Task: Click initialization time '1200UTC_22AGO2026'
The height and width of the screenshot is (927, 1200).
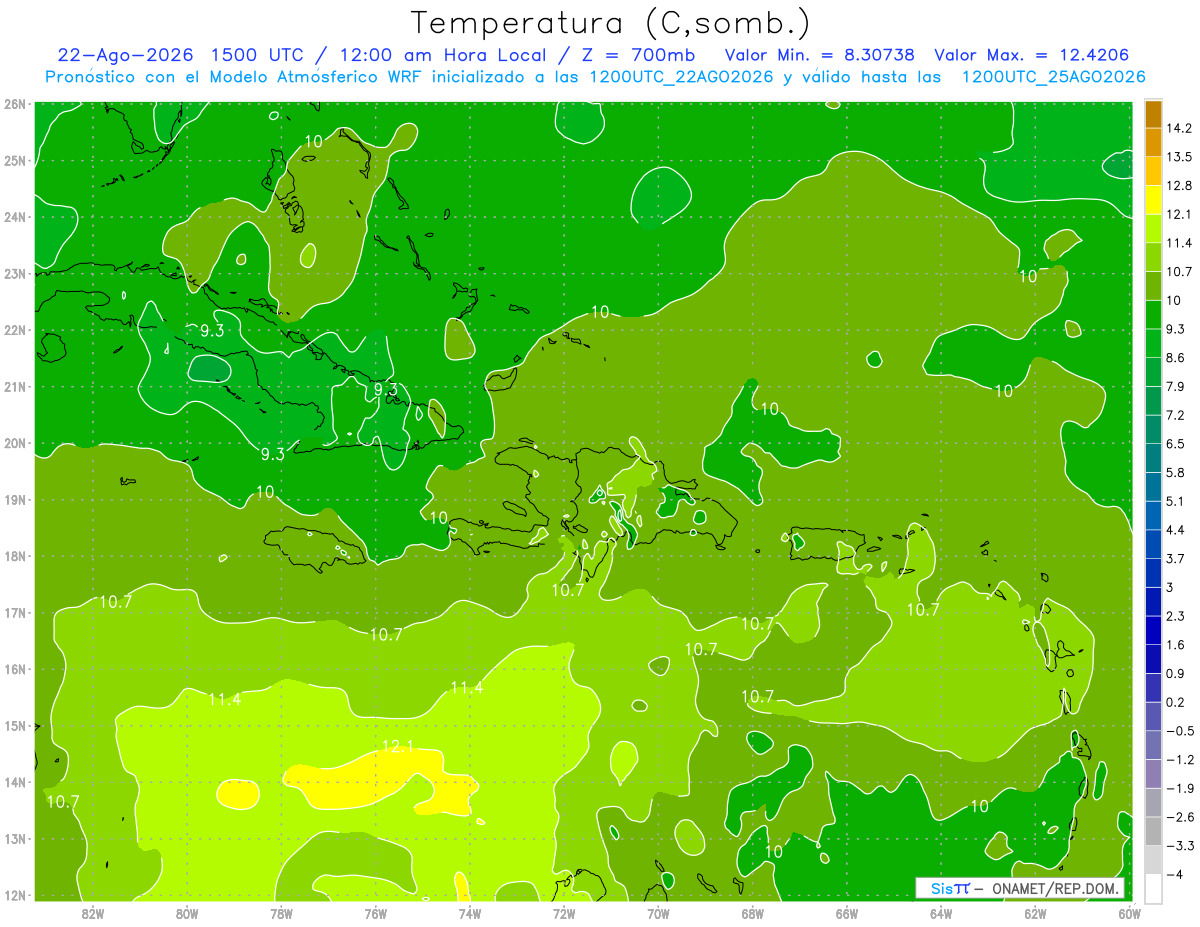Action: (681, 77)
